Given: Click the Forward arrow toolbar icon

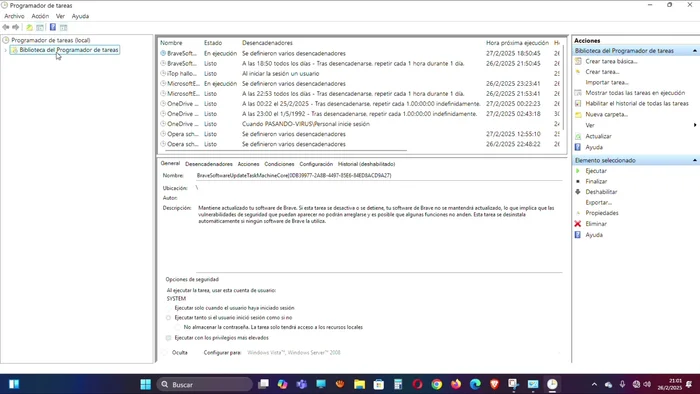Looking at the screenshot, I should point(16,27).
